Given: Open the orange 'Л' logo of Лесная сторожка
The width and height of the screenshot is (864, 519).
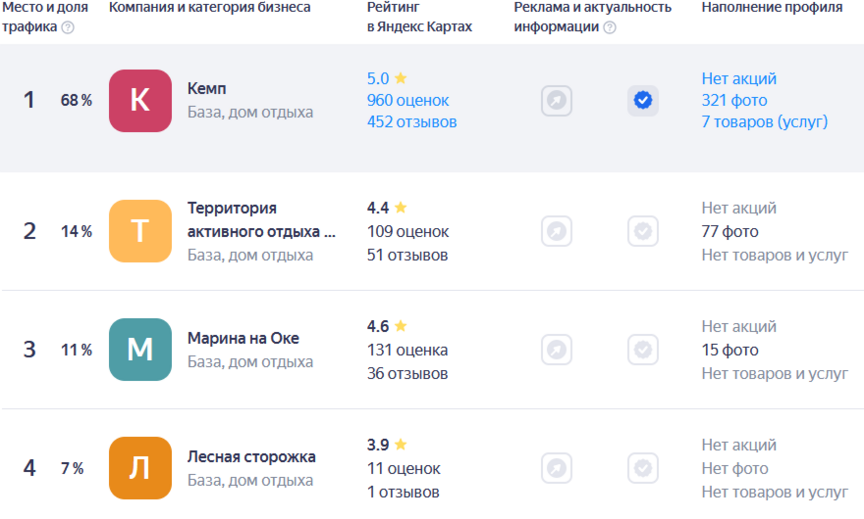Looking at the screenshot, I should (x=140, y=467).
